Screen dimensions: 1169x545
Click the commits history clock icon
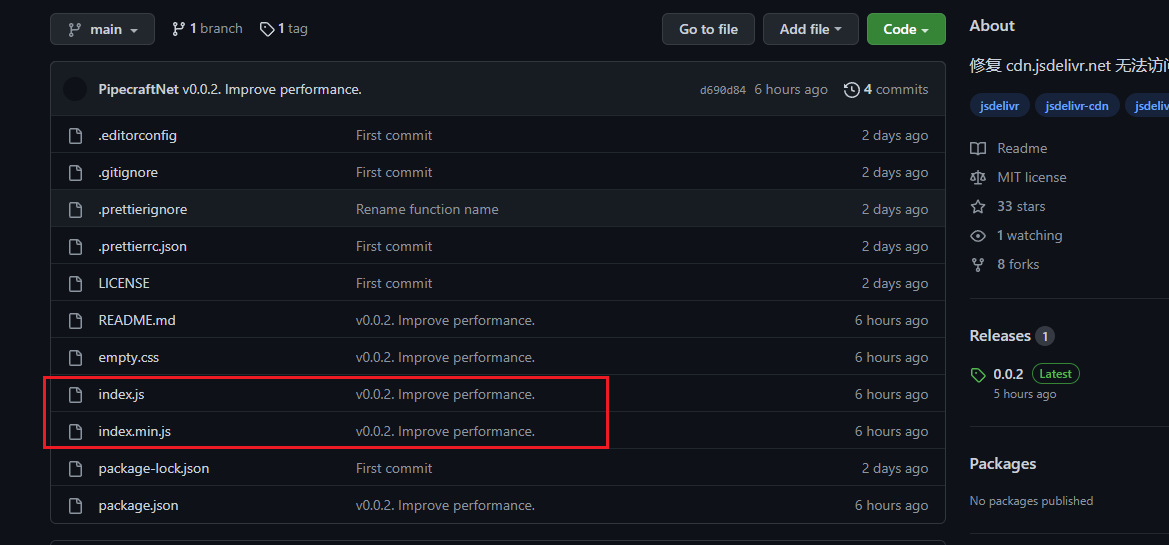851,89
